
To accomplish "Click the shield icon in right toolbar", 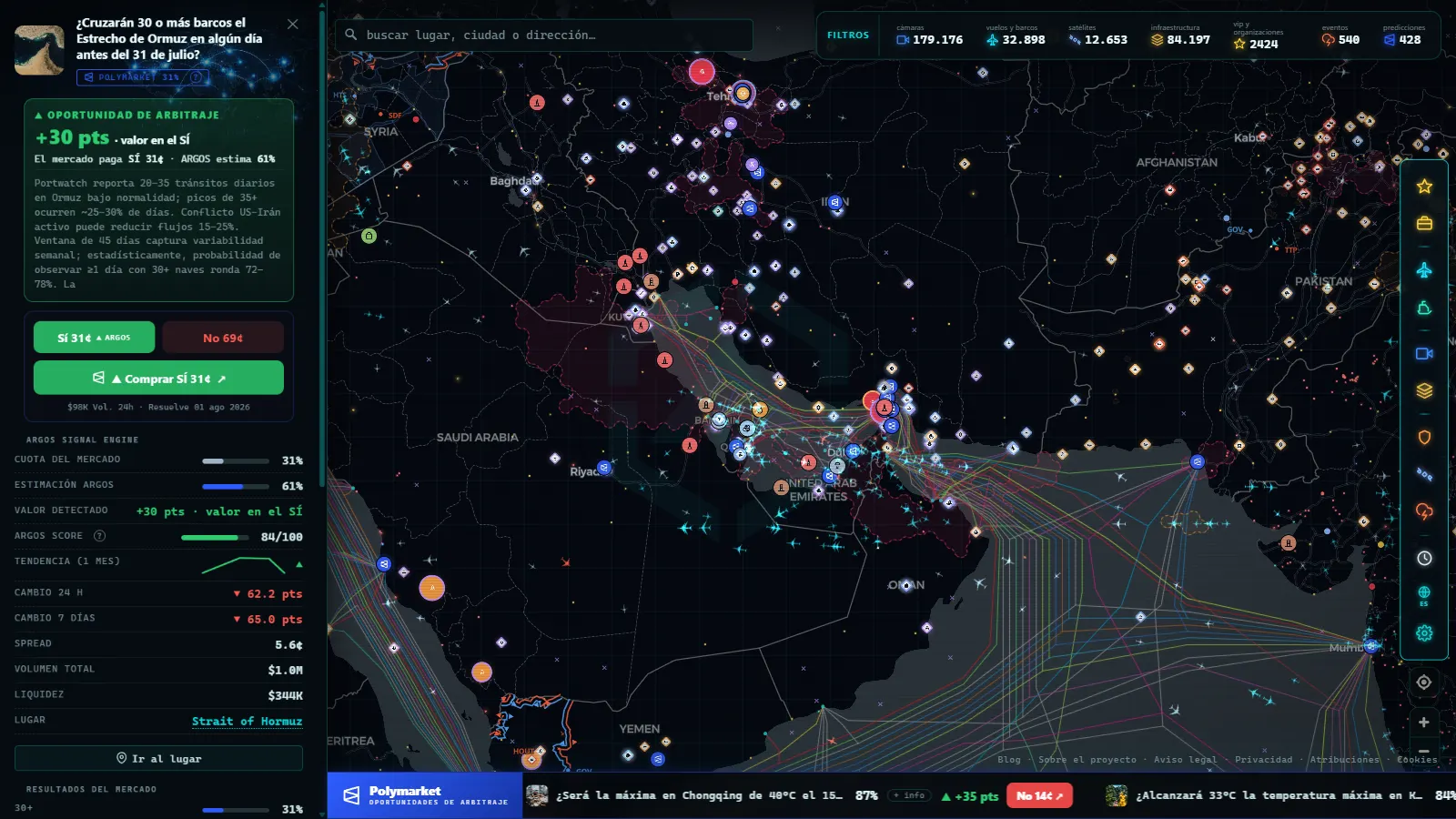I will point(1424,438).
